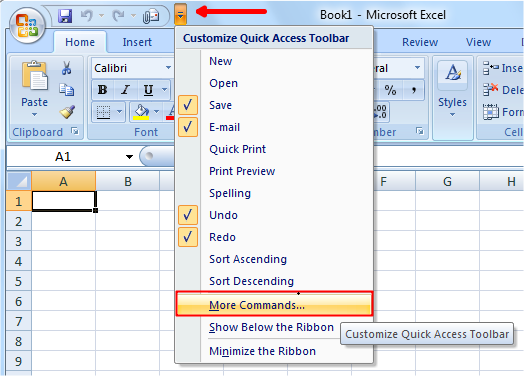Click the Cut scissors icon
Screen dimensions: 524x376
point(67,68)
